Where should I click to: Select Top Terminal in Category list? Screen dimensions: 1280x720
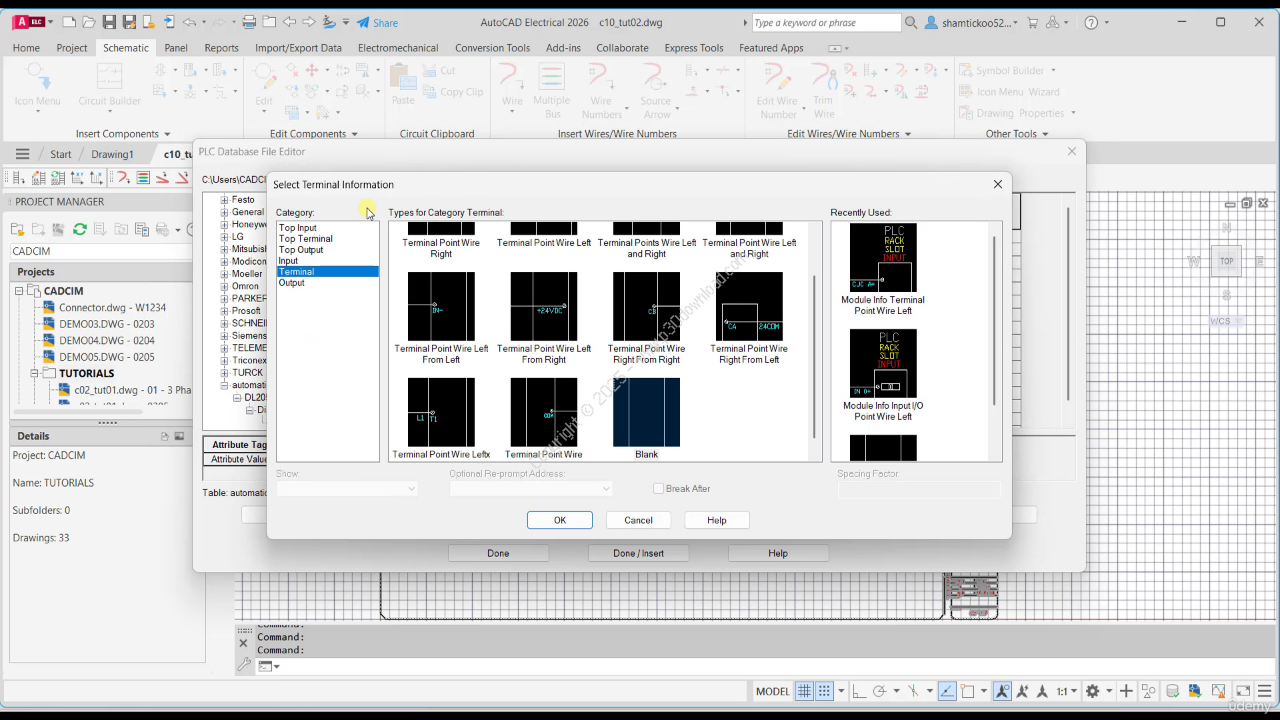click(306, 239)
